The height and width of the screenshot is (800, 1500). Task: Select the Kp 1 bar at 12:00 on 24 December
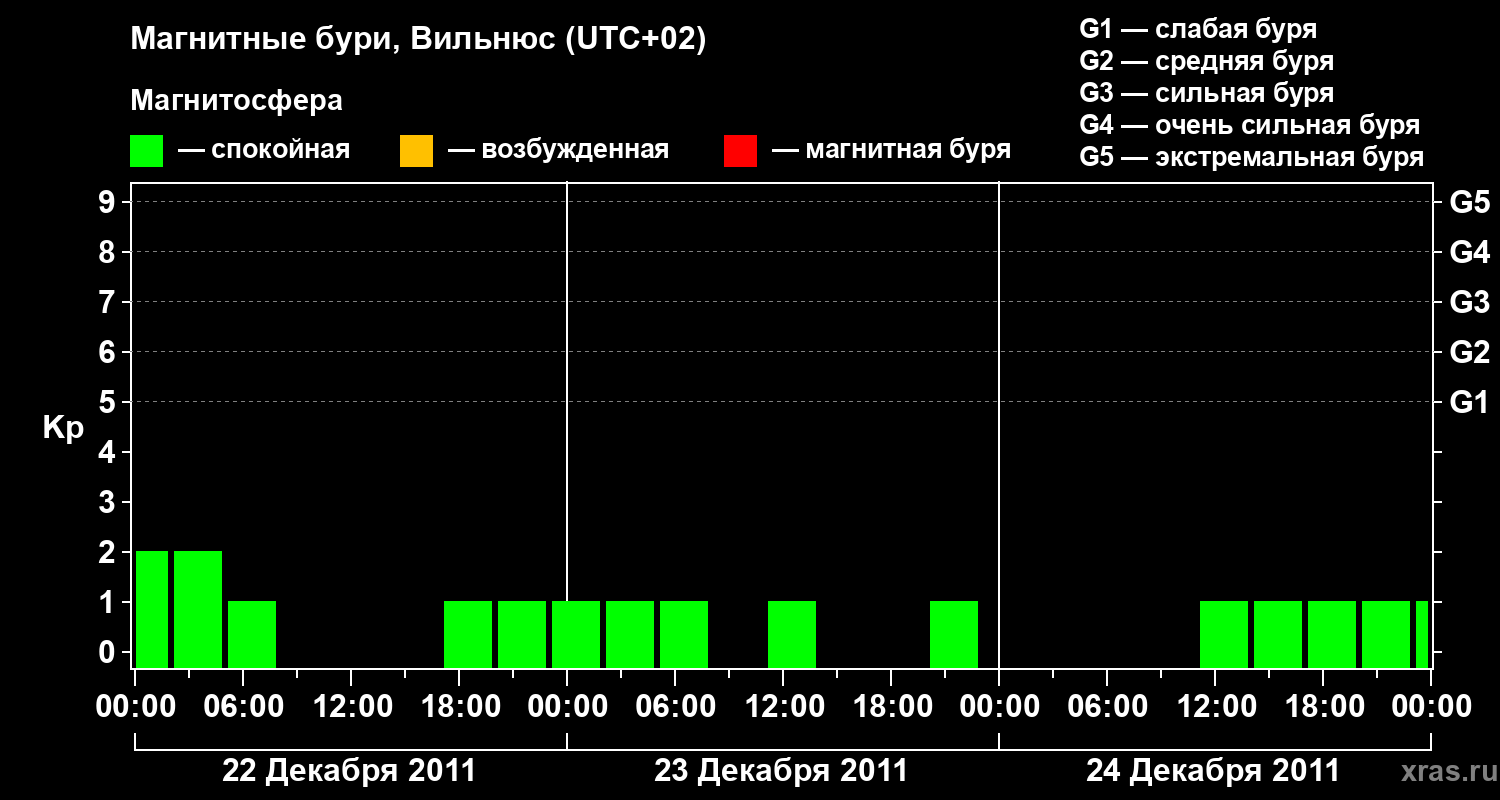[x=1224, y=634]
